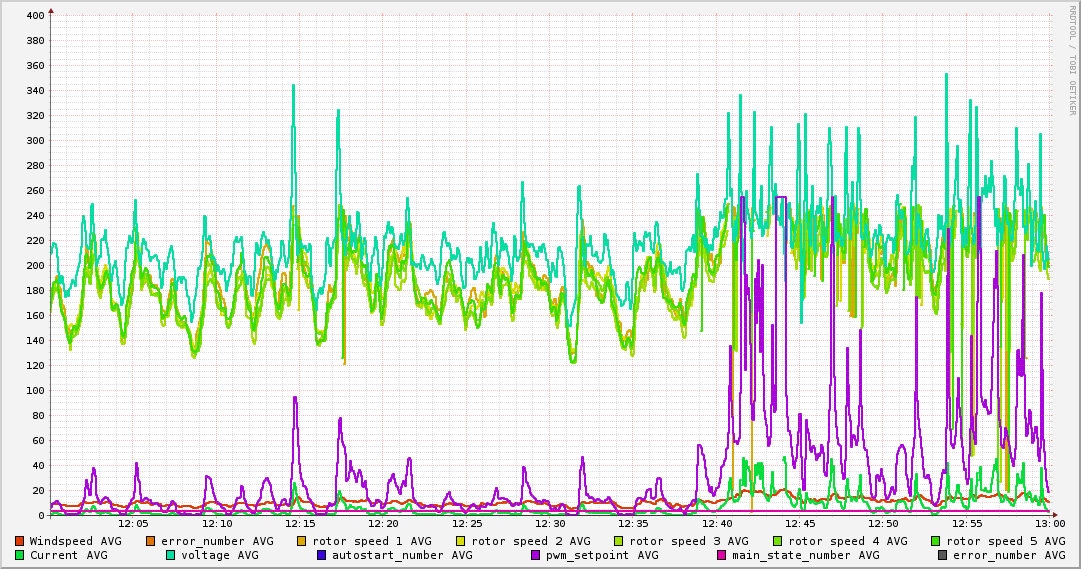Click the 140 value on y-axis

tap(36, 340)
